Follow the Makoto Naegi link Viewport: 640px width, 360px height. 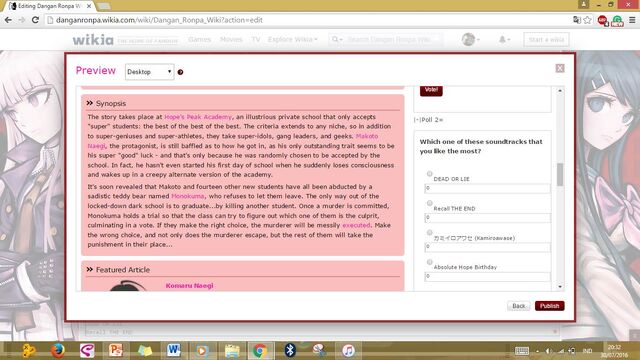[367, 136]
